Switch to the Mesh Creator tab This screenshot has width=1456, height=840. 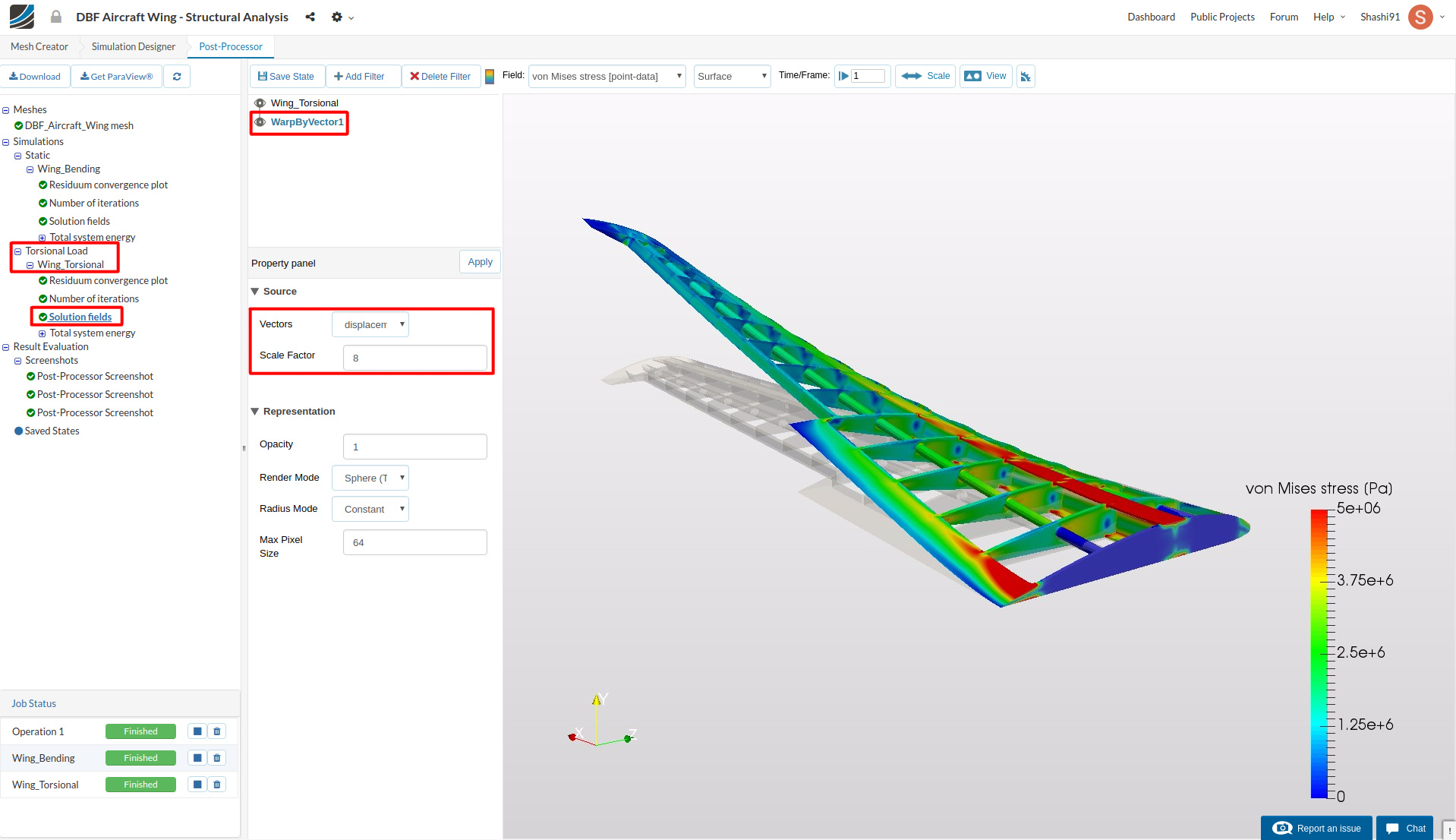pyautogui.click(x=39, y=47)
